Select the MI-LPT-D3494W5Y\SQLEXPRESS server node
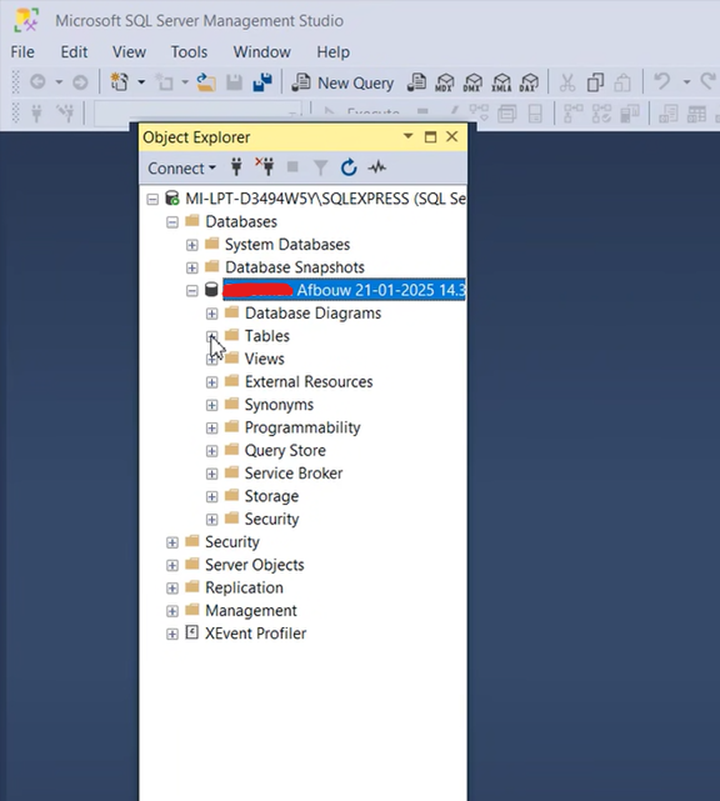Screen dimensions: 720x801 [x=325, y=199]
